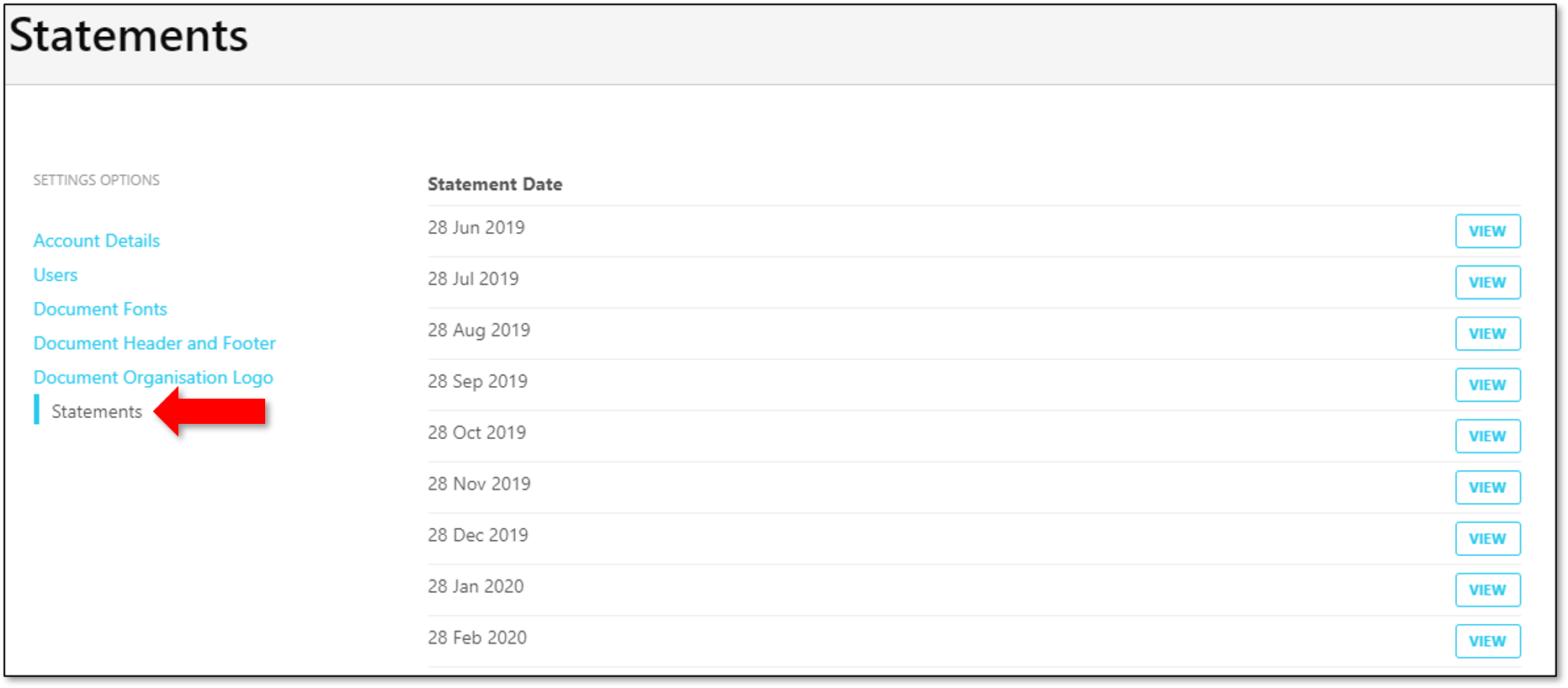The image size is (1568, 688).
Task: Go to the Users settings page
Action: (56, 275)
